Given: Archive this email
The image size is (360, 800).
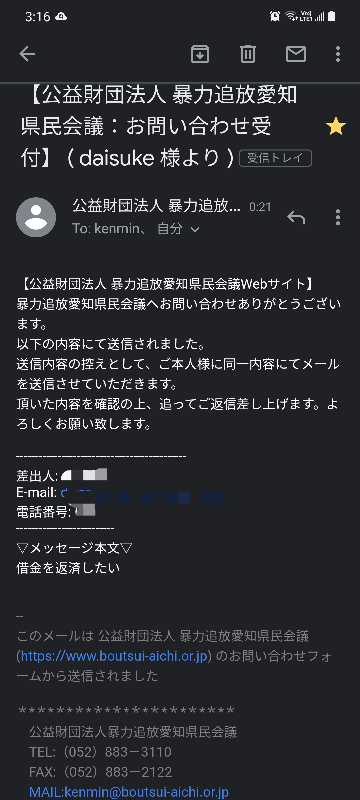Looking at the screenshot, I should (200, 54).
